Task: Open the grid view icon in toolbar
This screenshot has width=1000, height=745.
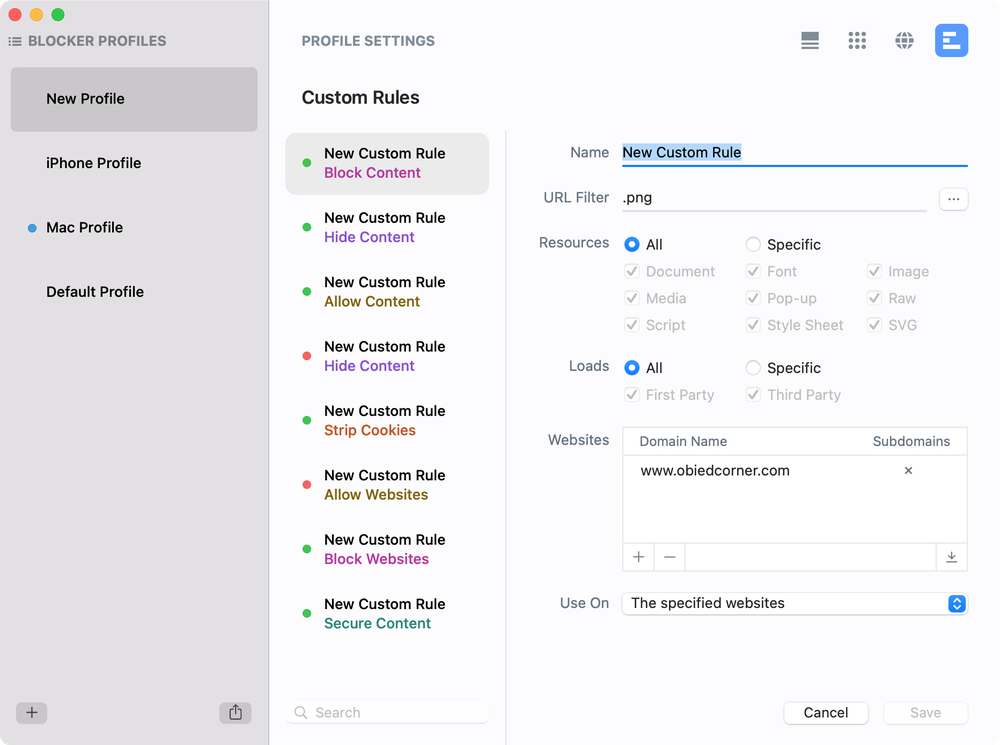Action: pos(857,40)
